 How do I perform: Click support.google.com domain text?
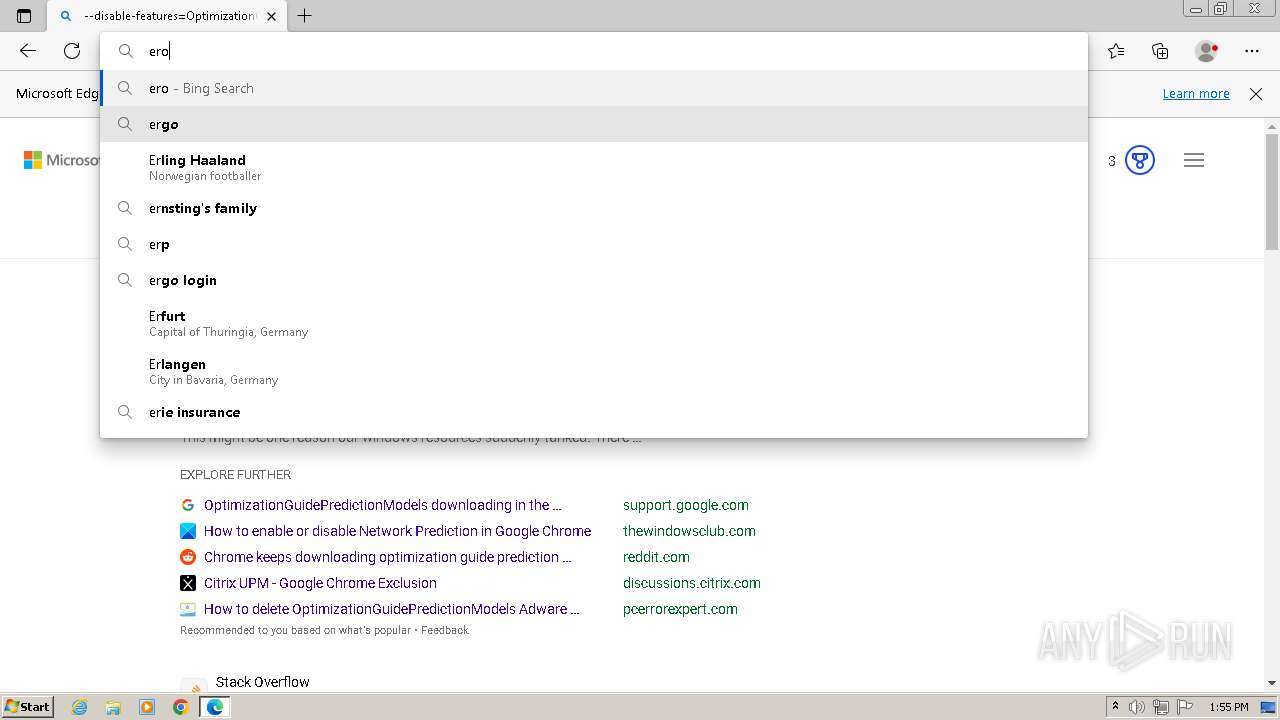686,505
